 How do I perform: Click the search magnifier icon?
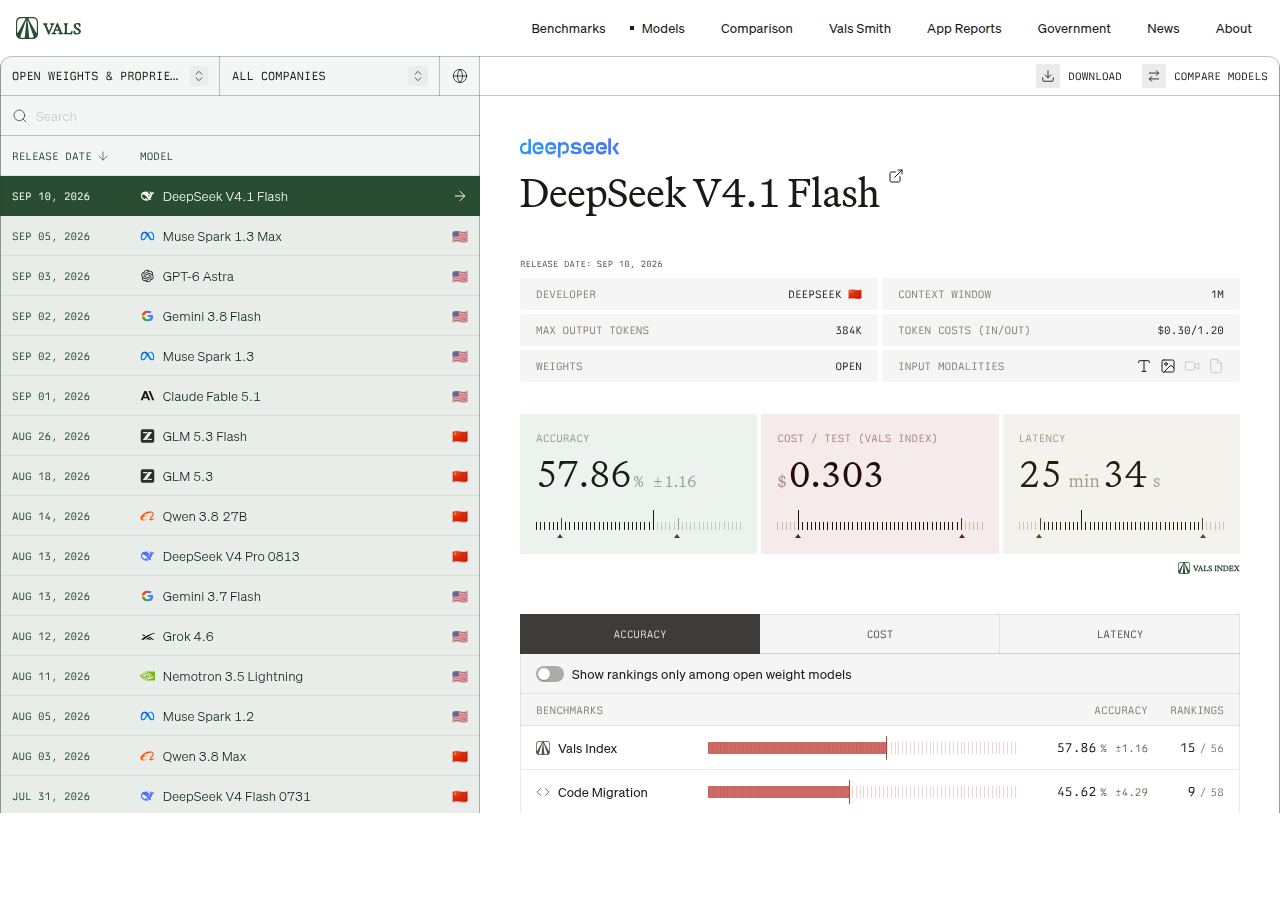point(20,116)
